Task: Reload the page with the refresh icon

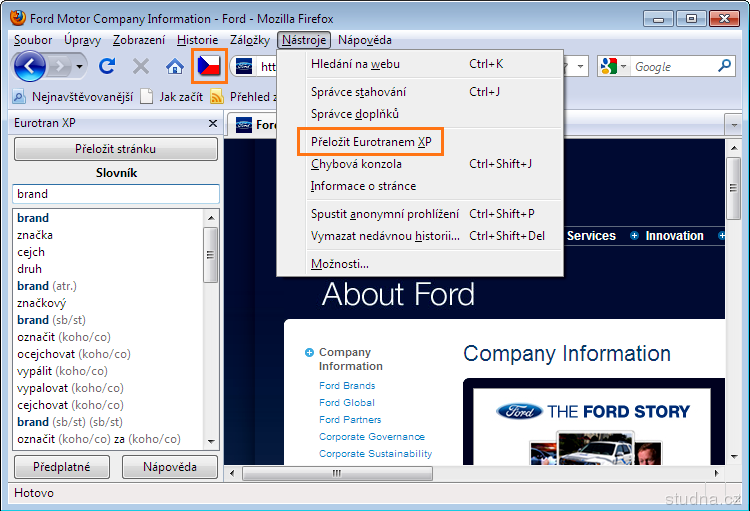Action: (107, 66)
